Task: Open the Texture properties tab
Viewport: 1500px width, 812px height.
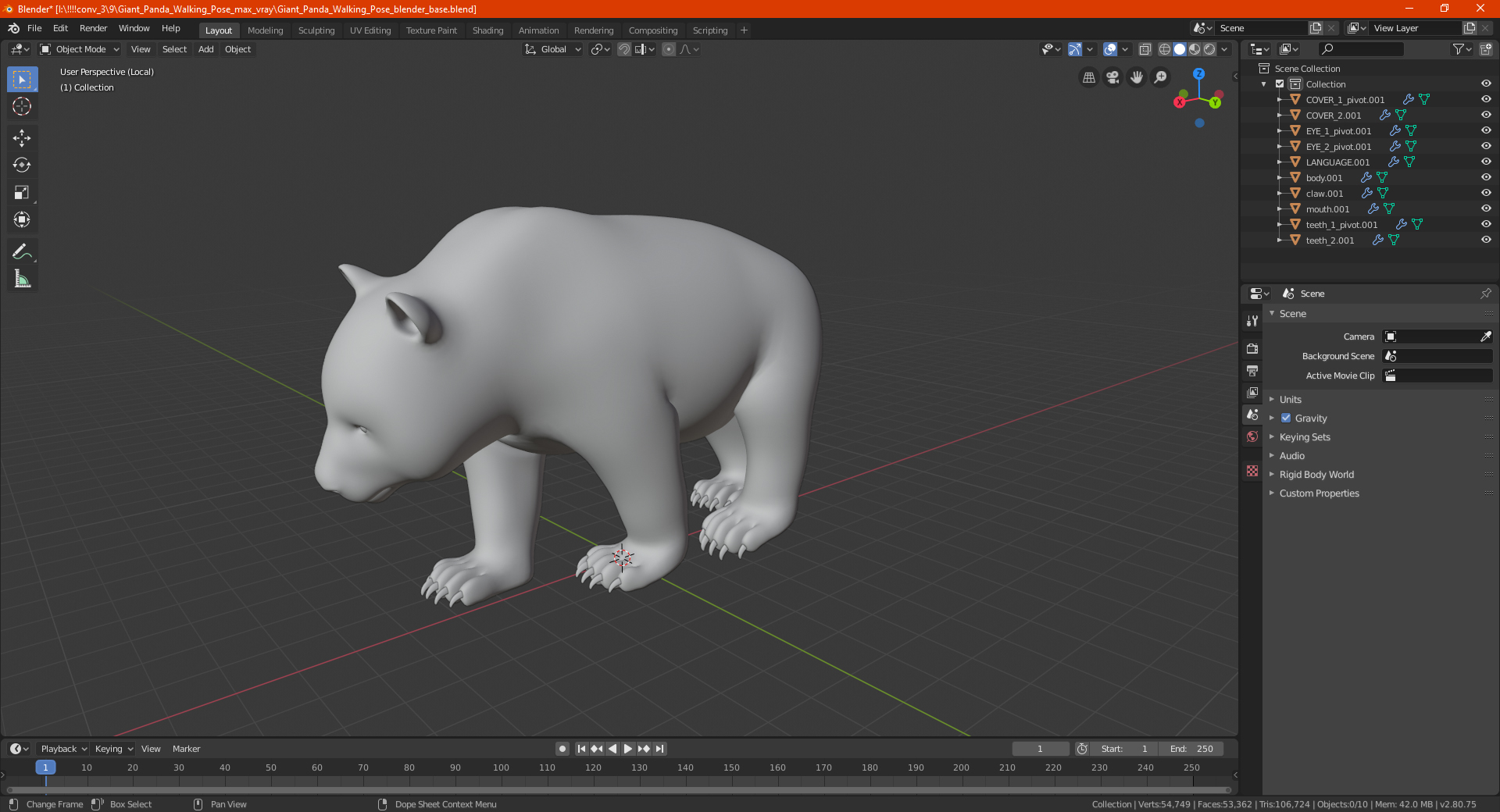Action: click(1252, 471)
